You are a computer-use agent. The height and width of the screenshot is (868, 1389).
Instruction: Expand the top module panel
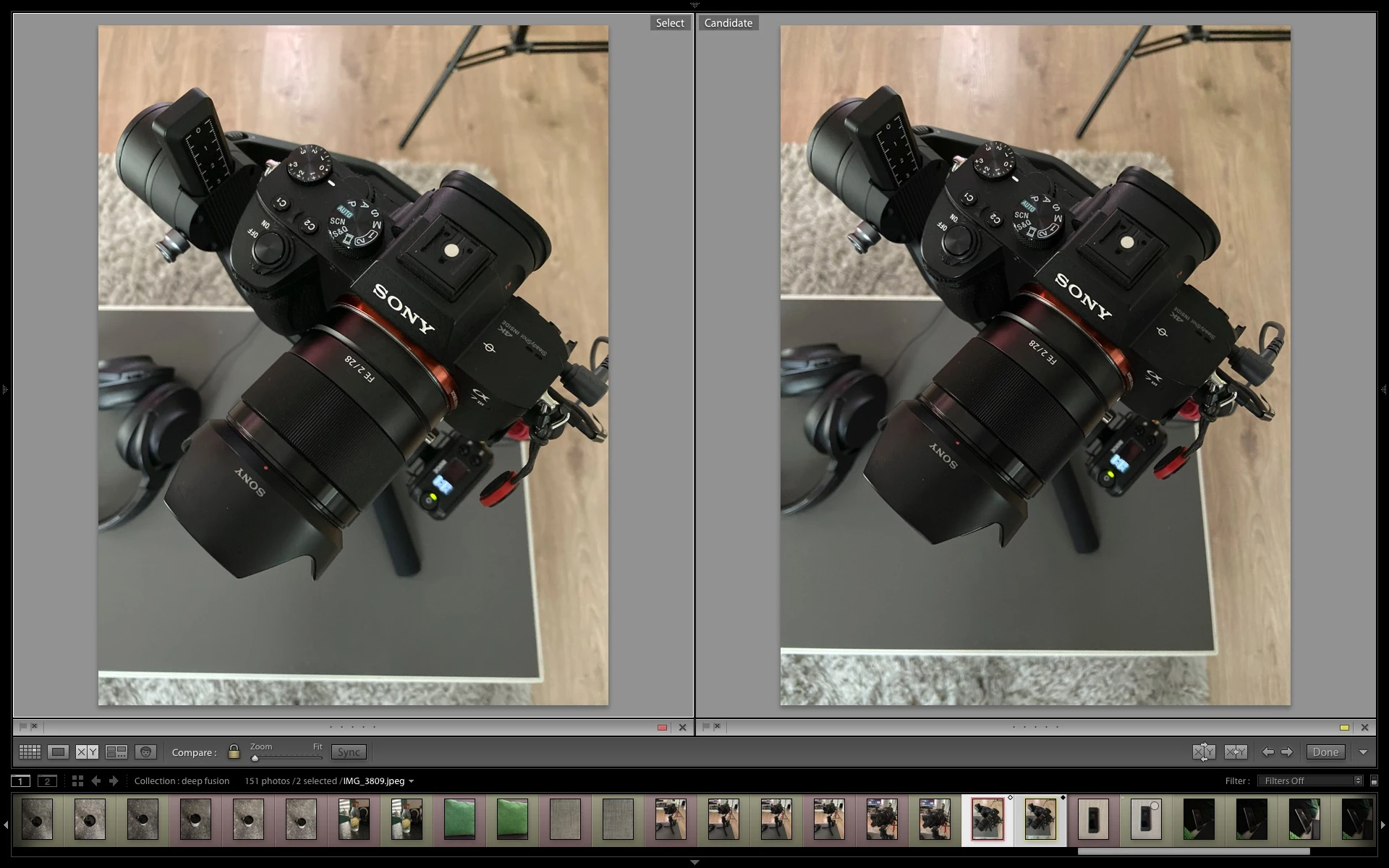click(694, 4)
